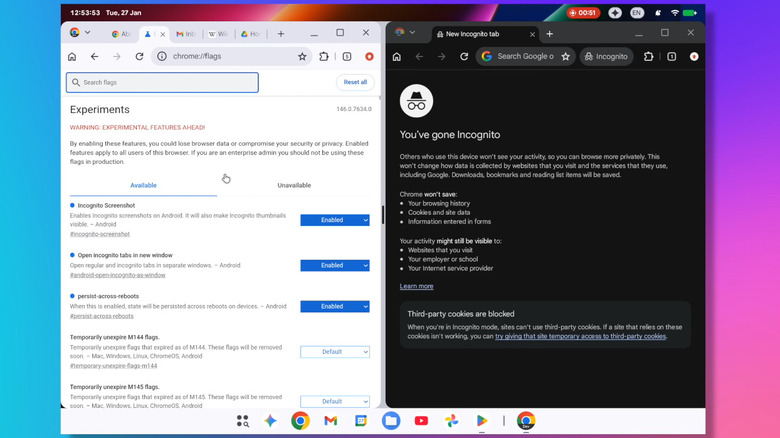
Task: Open M144 flags Default dropdown
Action: (335, 352)
